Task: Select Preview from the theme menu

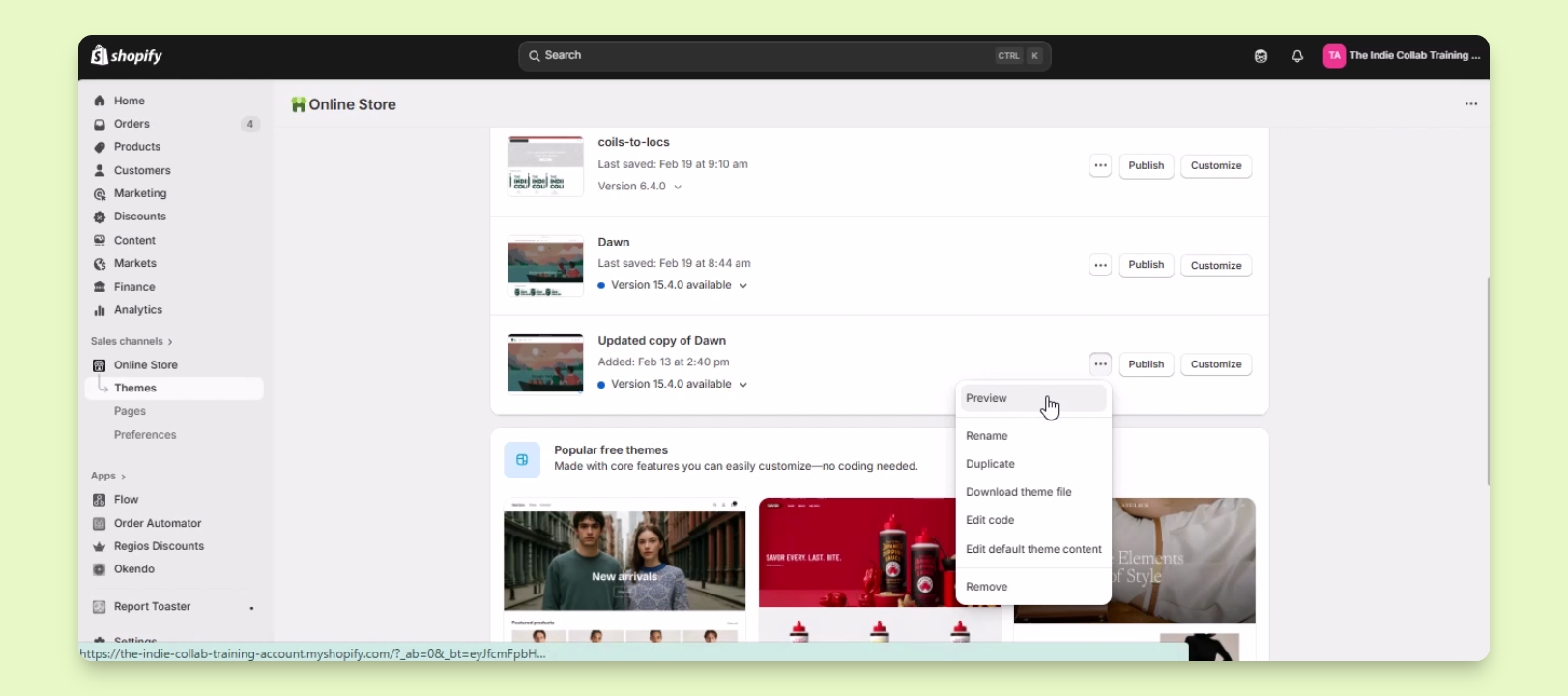Action: point(1032,398)
